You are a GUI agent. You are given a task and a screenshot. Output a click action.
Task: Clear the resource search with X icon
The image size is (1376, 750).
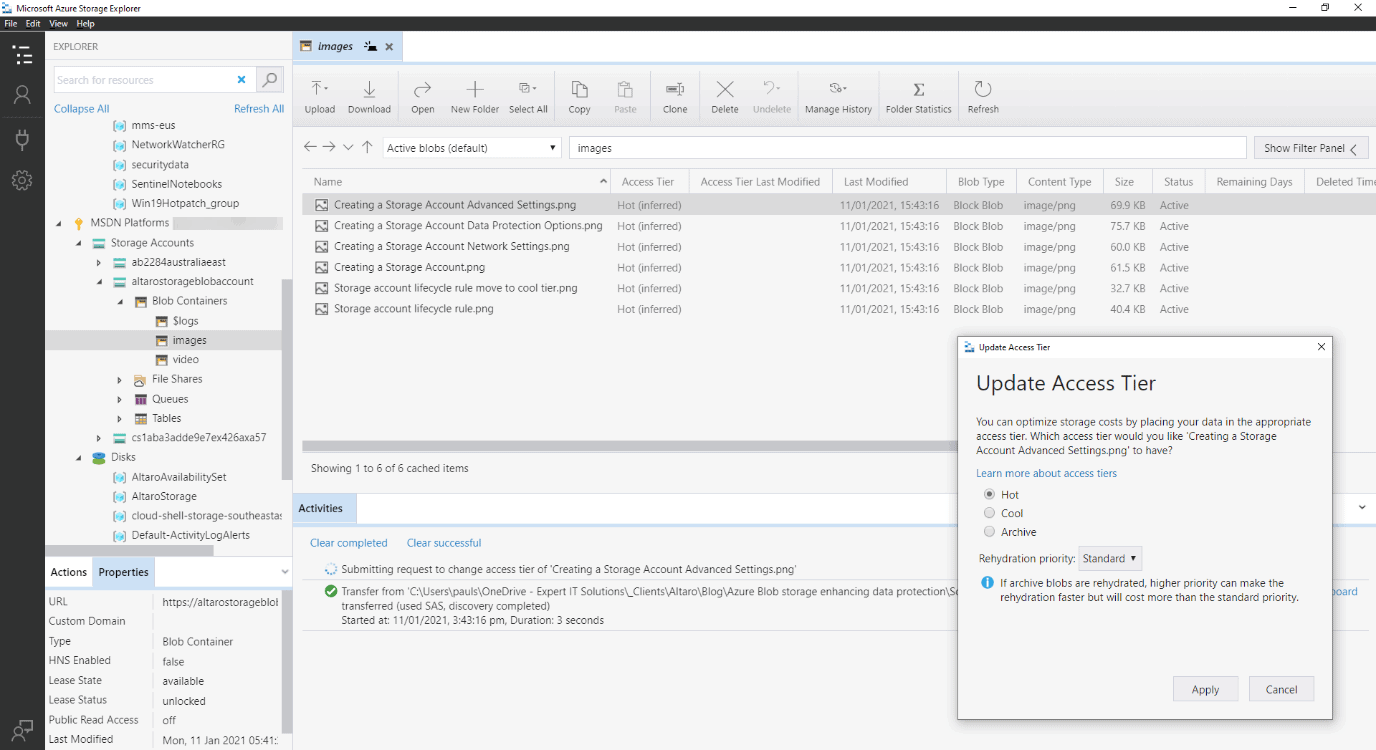[241, 80]
